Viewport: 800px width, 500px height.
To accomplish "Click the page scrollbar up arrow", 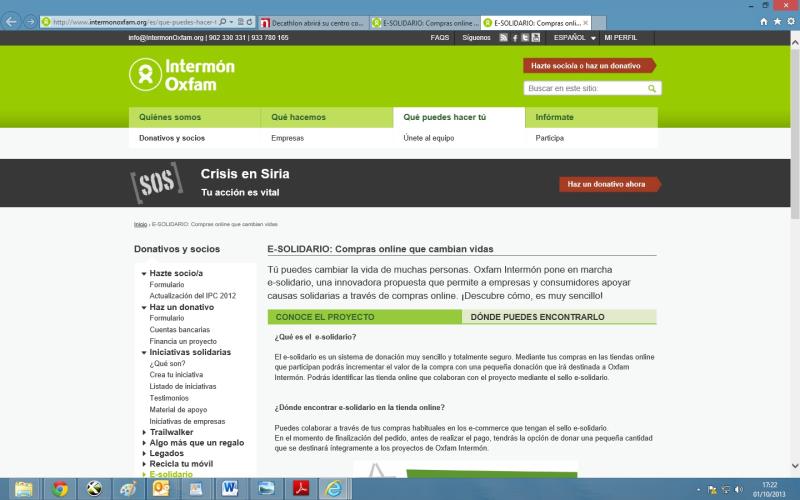I will (x=795, y=43).
